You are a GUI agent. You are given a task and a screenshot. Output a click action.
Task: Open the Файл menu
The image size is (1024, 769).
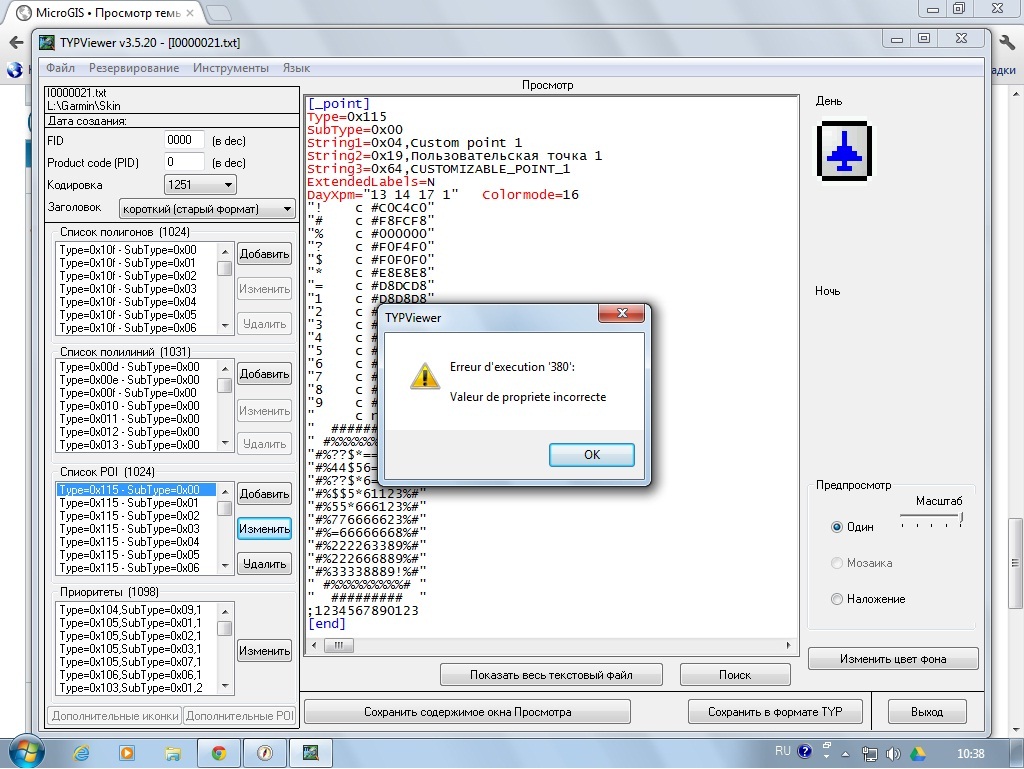(x=60, y=68)
